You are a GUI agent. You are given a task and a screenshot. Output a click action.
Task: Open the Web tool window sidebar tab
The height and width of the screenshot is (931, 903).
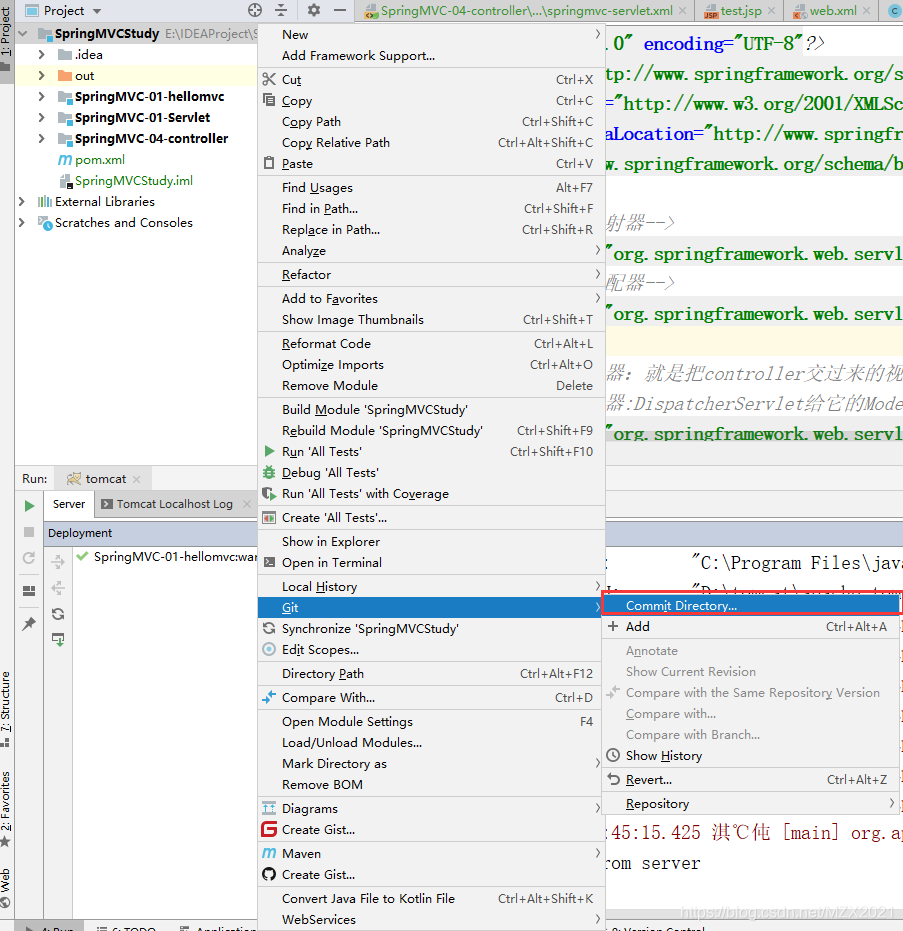(x=5, y=887)
